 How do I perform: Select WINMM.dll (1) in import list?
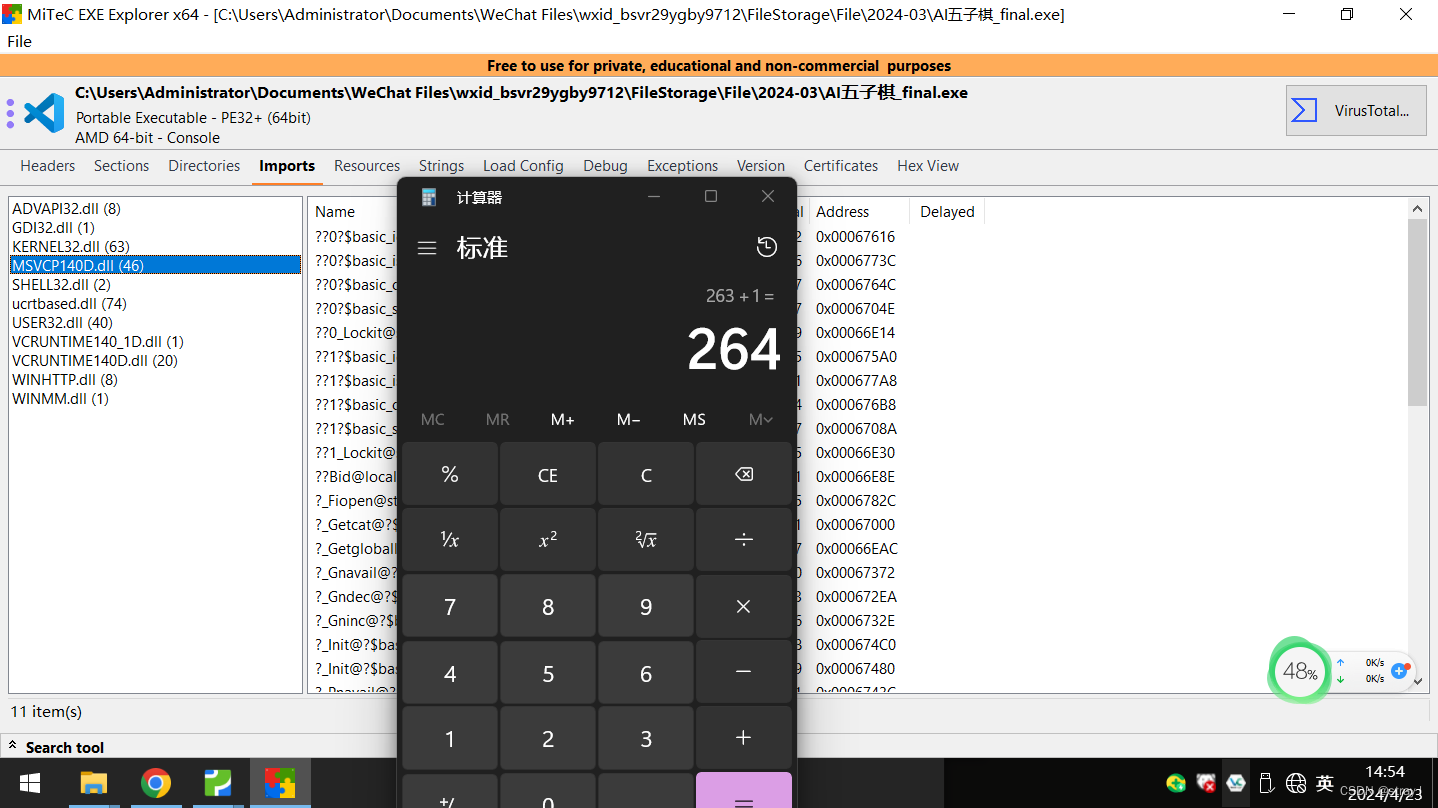click(60, 399)
